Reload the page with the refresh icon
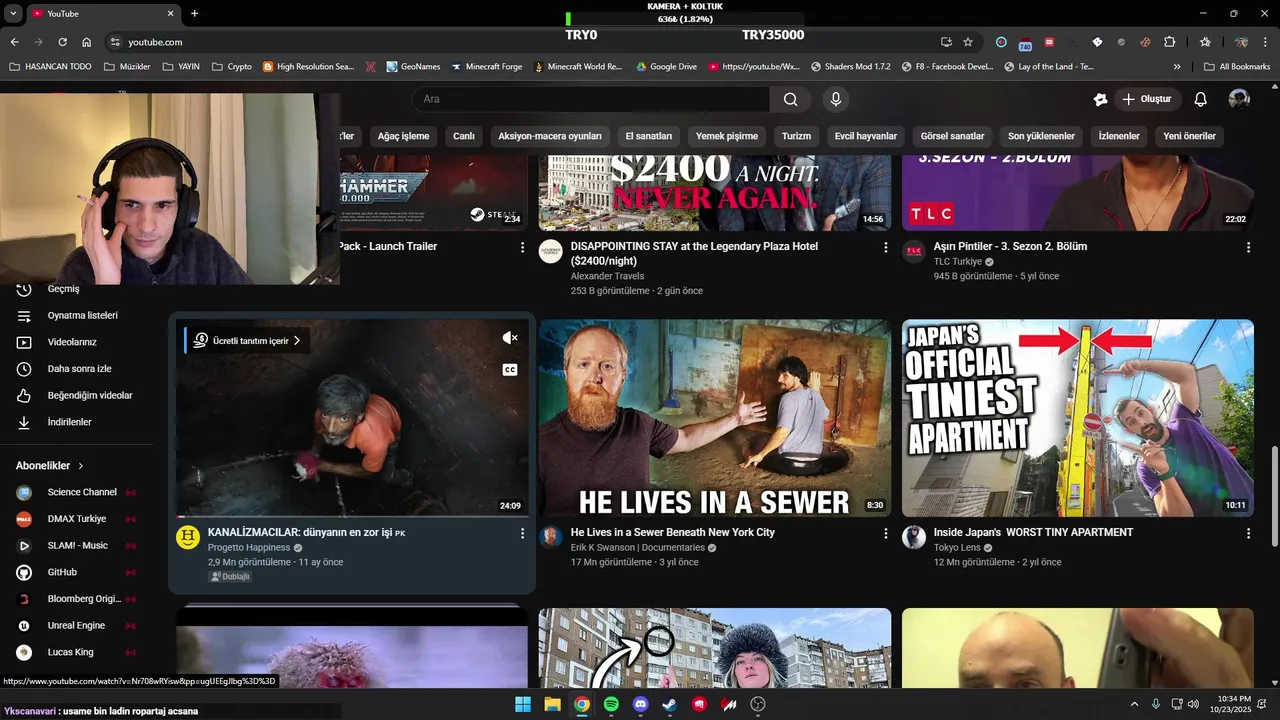 (x=62, y=42)
